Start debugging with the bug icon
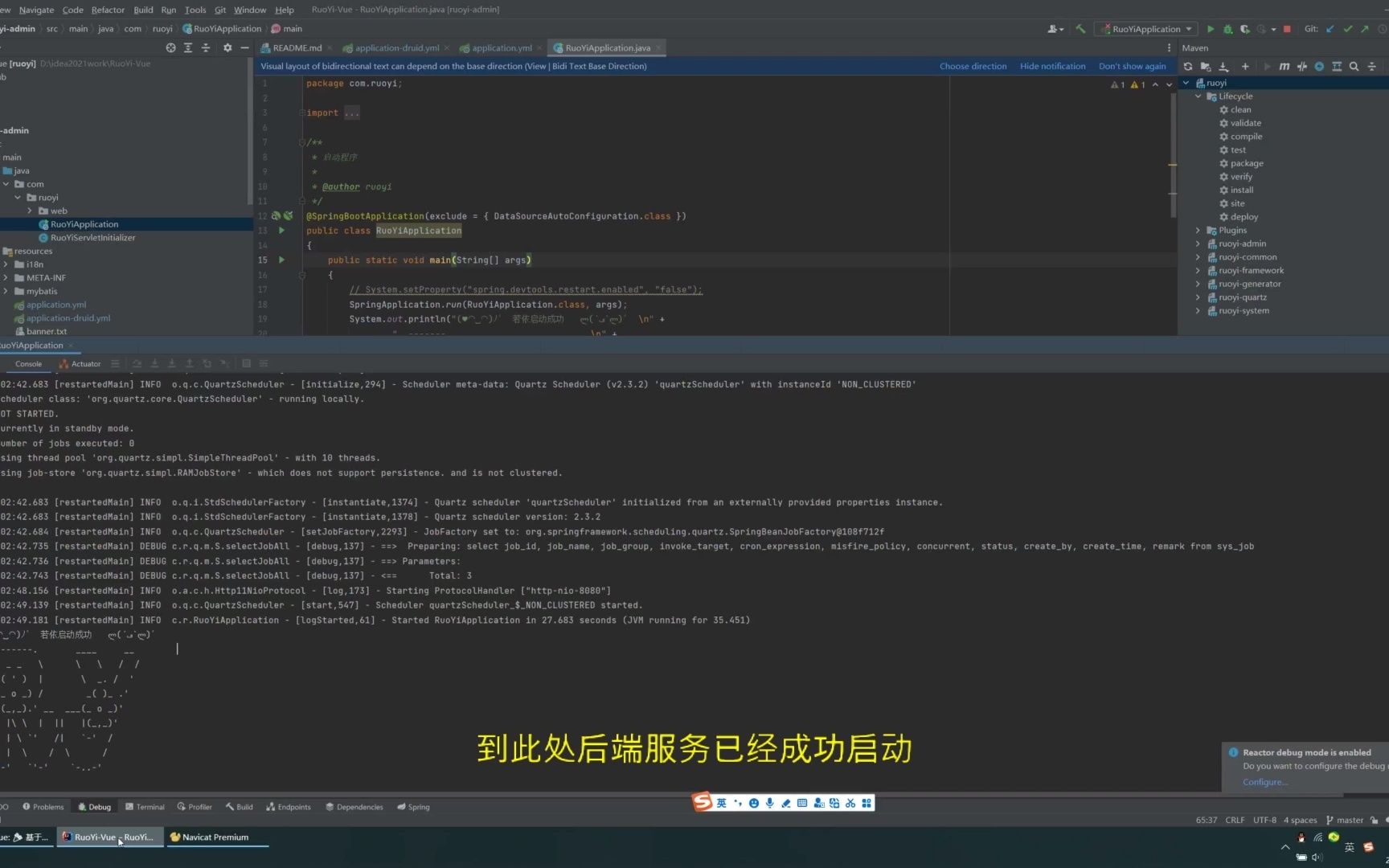The height and width of the screenshot is (868, 1389). point(1227,29)
